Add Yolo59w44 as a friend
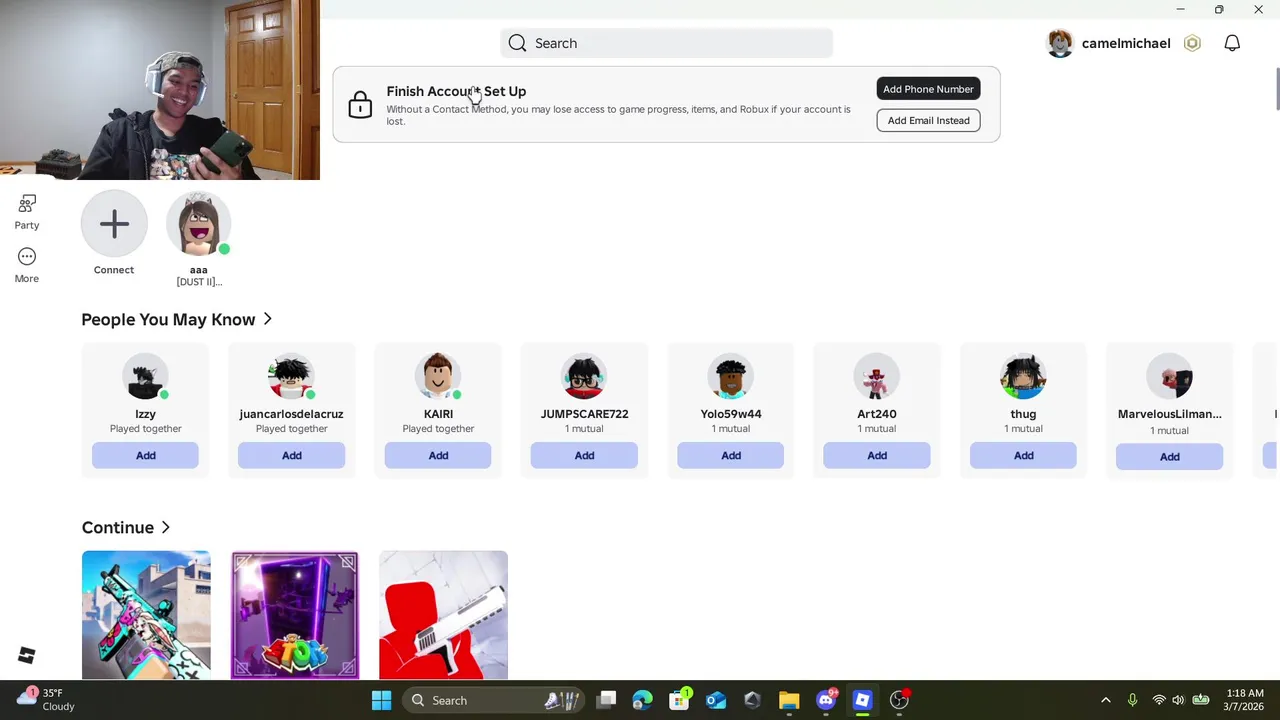1280x720 pixels. click(x=731, y=455)
